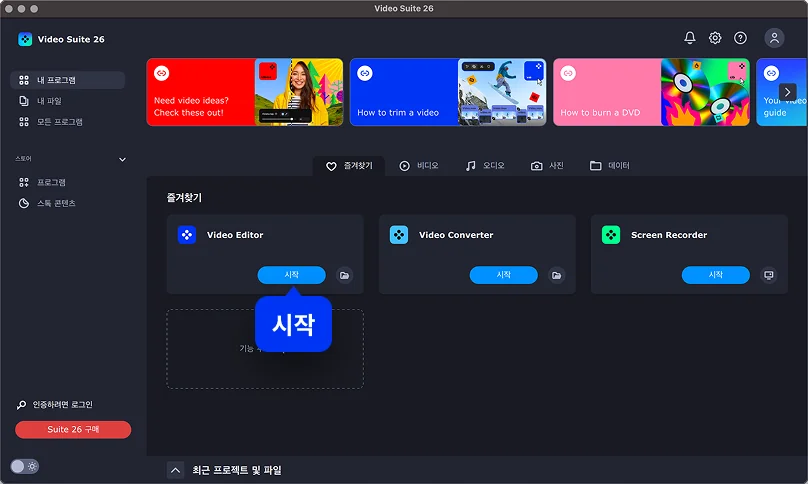Open the user account avatar
Image resolution: width=808 pixels, height=484 pixels.
[x=774, y=38]
